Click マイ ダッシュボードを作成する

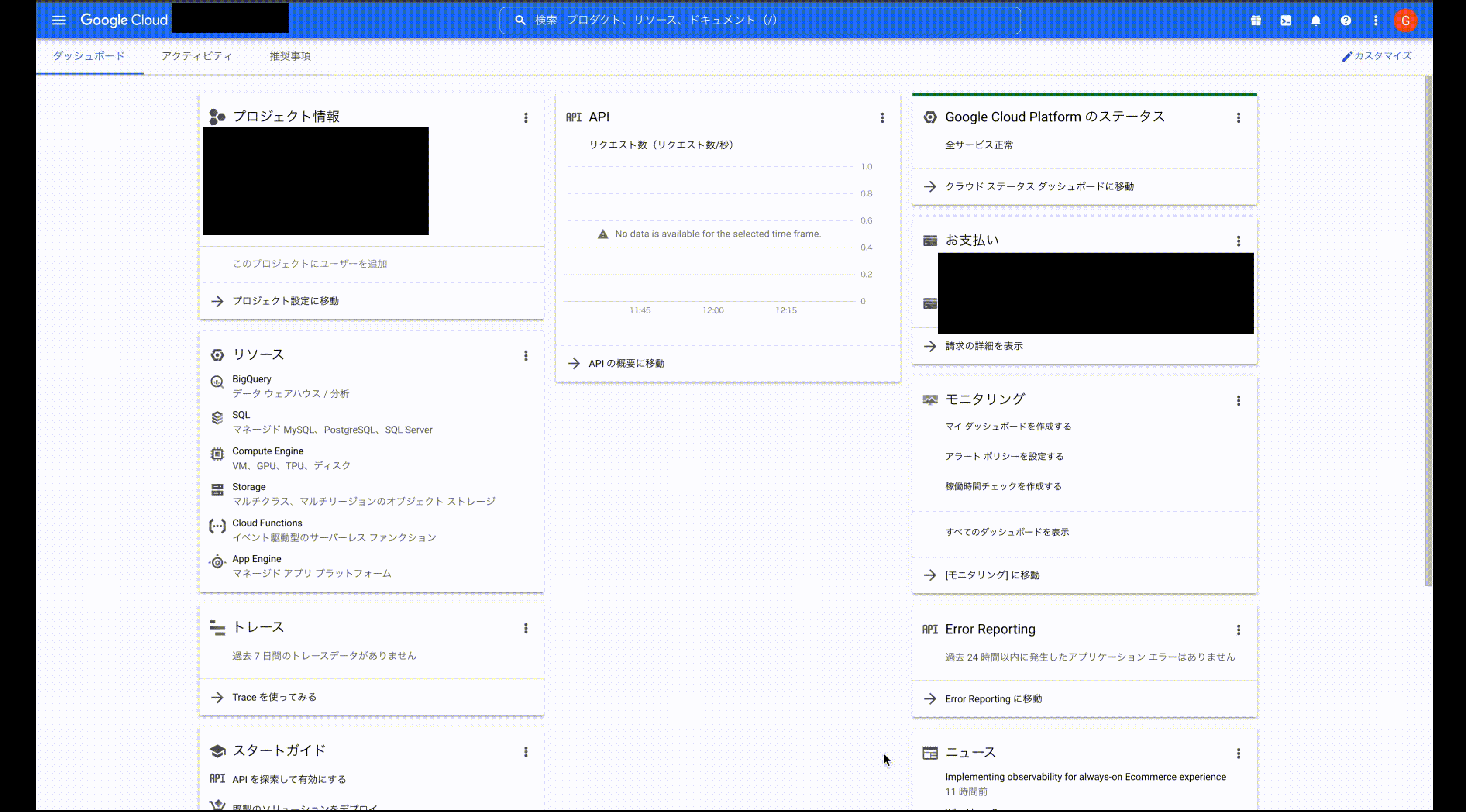point(1008,426)
